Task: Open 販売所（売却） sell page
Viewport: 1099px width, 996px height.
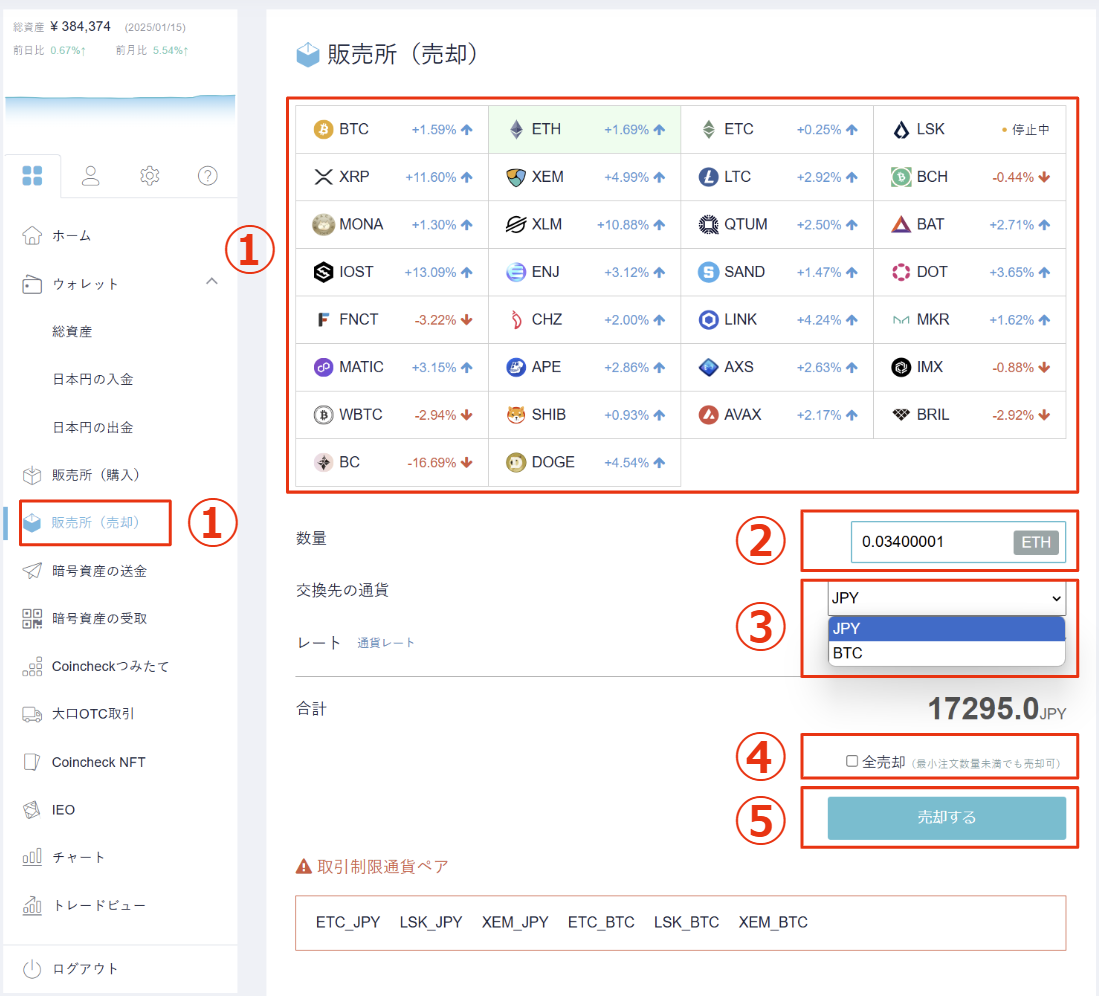Action: [95, 522]
